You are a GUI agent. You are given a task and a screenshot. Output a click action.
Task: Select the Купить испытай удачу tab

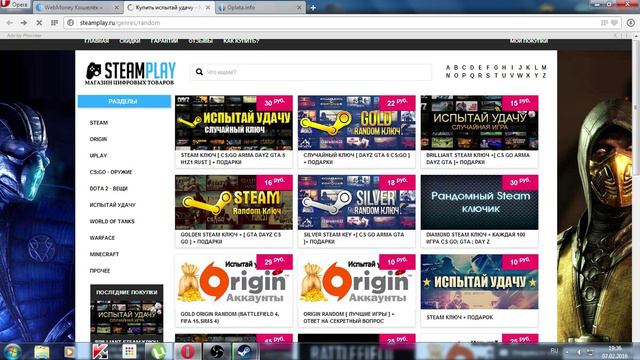point(168,7)
